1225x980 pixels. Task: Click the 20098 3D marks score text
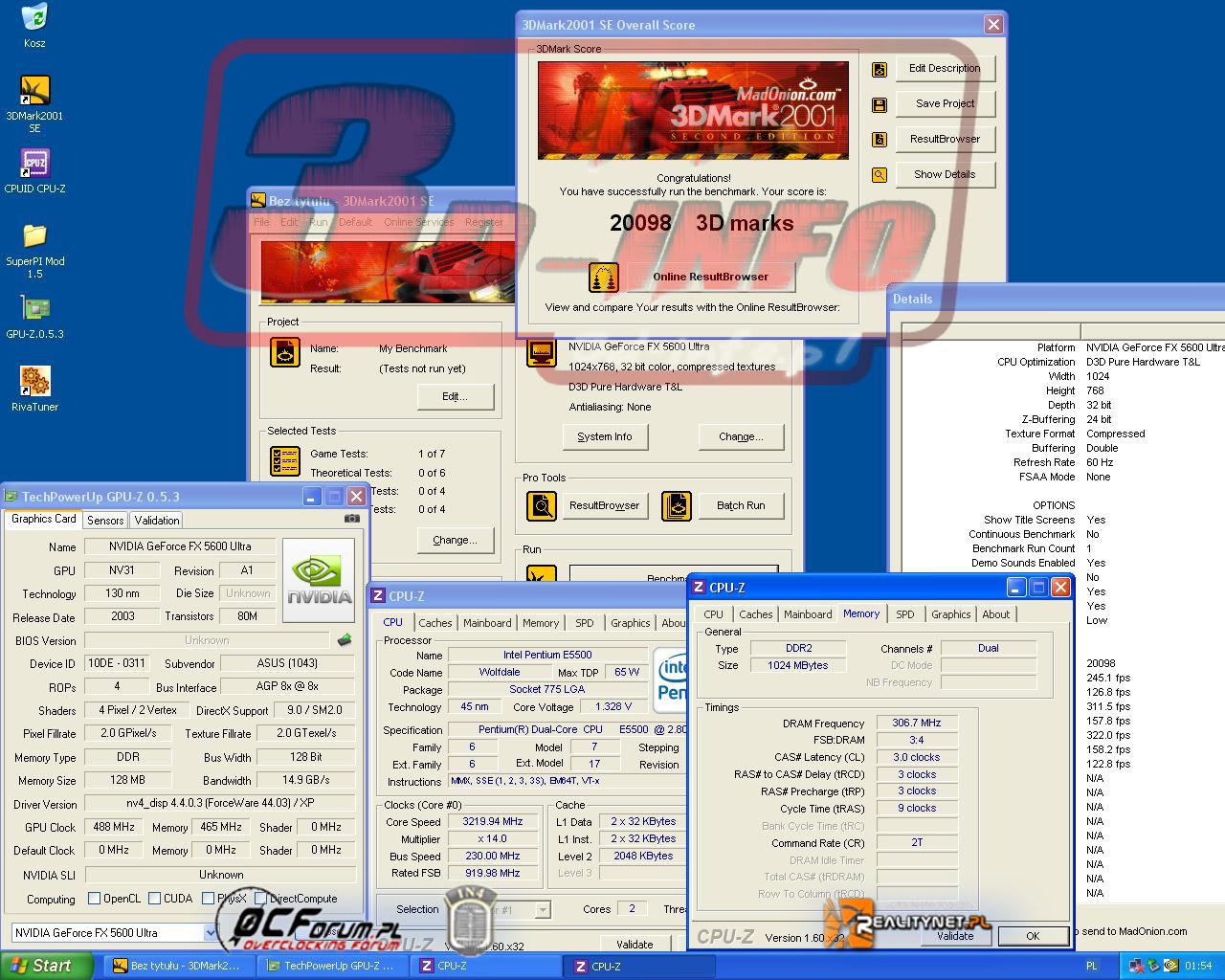[x=702, y=223]
